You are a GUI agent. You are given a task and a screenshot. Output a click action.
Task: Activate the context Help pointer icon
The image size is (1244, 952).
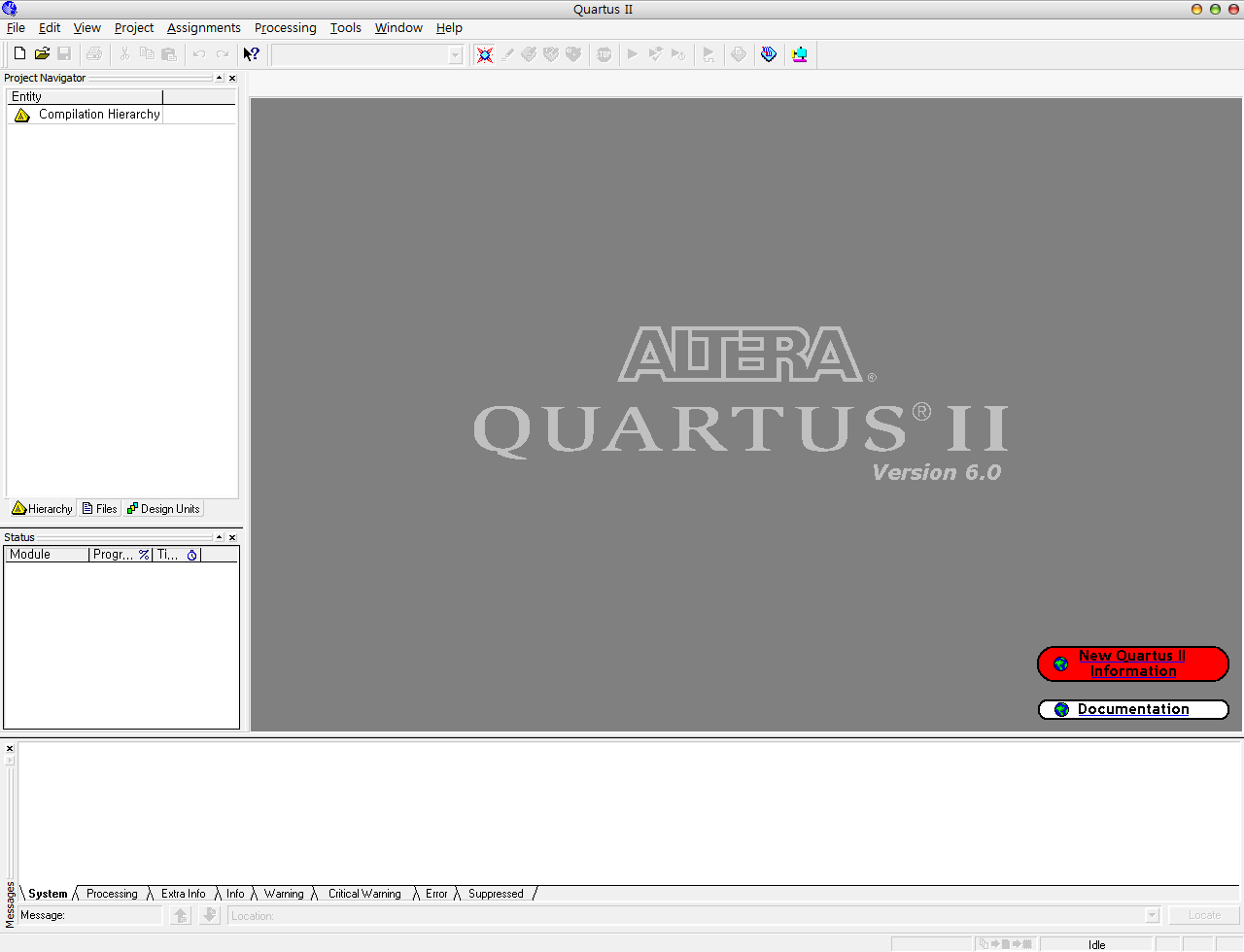click(x=252, y=54)
